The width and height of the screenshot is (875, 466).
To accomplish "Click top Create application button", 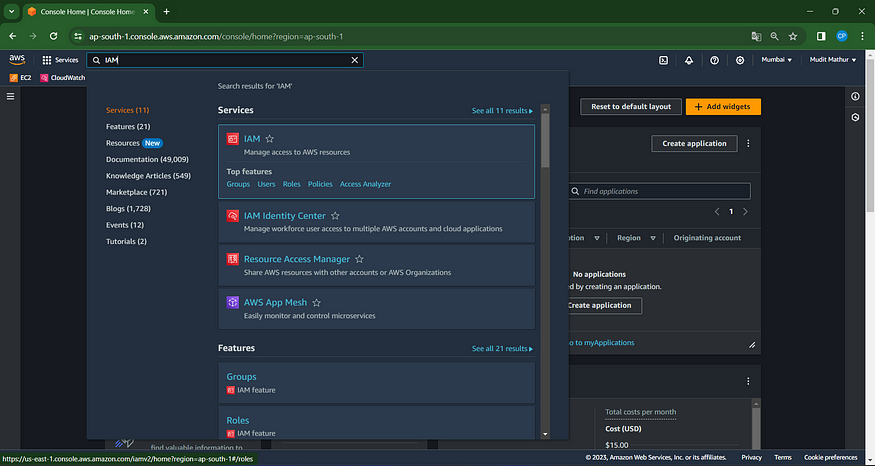I will pos(694,143).
